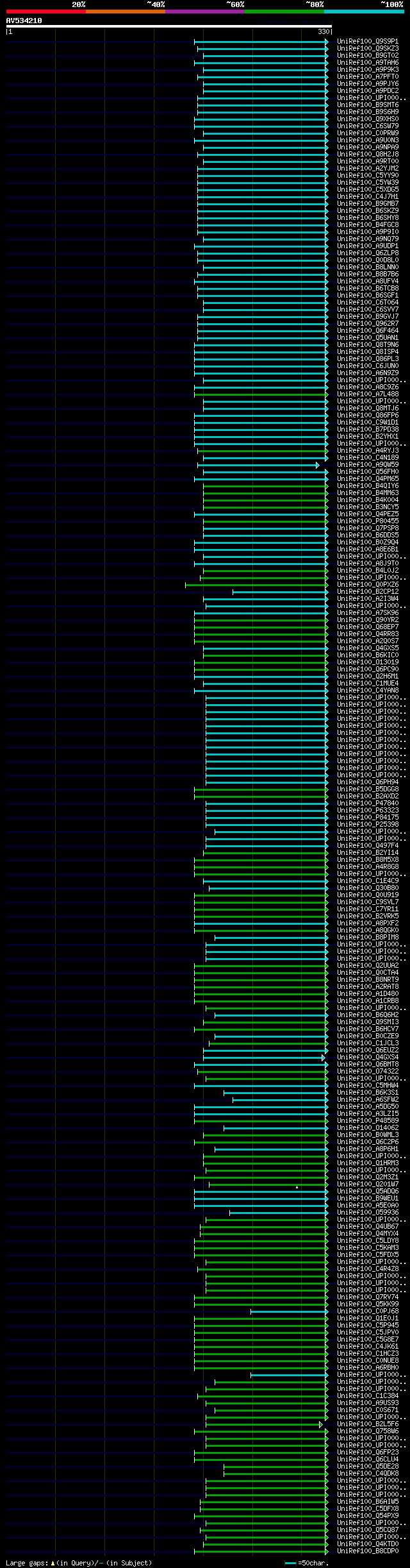Select hit label UniRef100_A7L488
Viewport: 410px width, 1568px height.
point(368,394)
